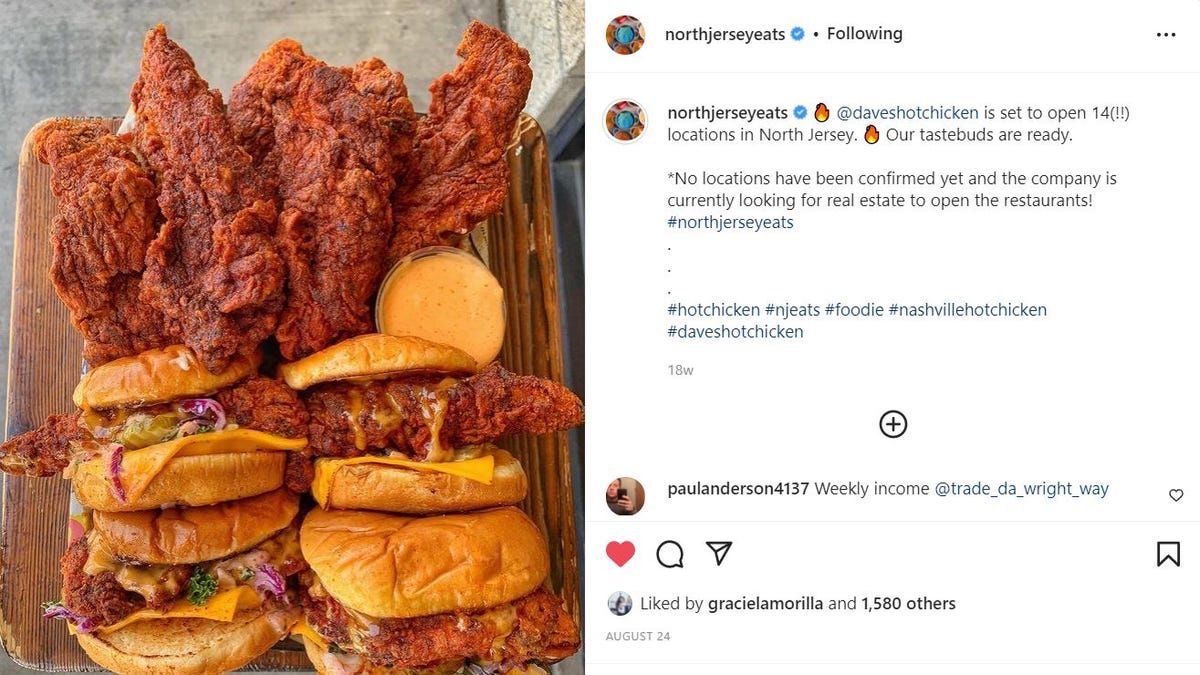Open gracielamorilla's small liker avatar

pyautogui.click(x=619, y=603)
